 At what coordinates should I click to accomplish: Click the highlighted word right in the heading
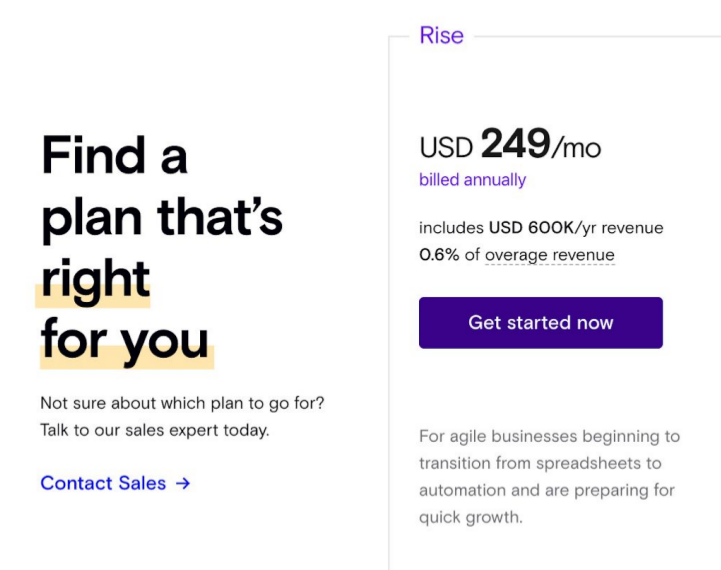(x=95, y=281)
